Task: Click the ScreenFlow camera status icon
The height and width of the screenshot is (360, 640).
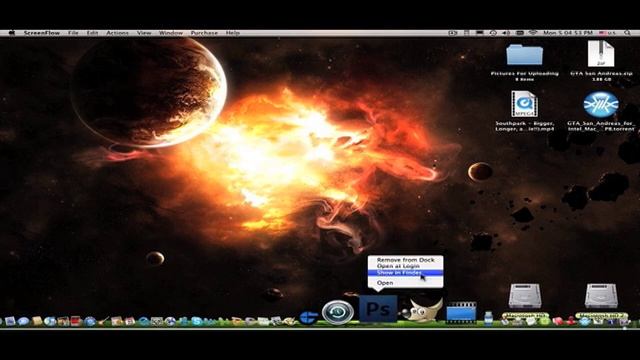Action: (x=453, y=33)
